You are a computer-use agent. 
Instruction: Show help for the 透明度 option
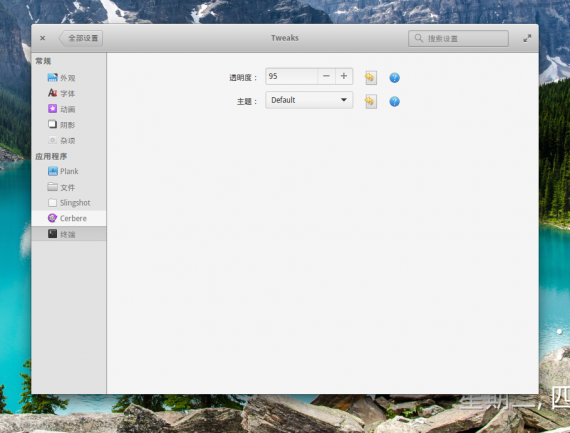(394, 77)
